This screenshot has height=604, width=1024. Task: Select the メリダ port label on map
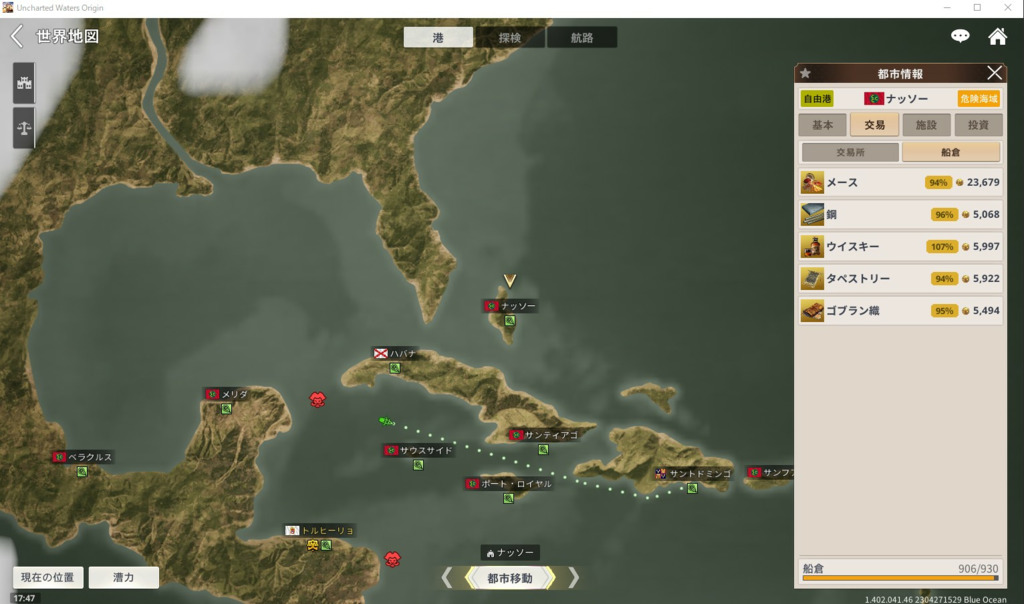pos(227,394)
